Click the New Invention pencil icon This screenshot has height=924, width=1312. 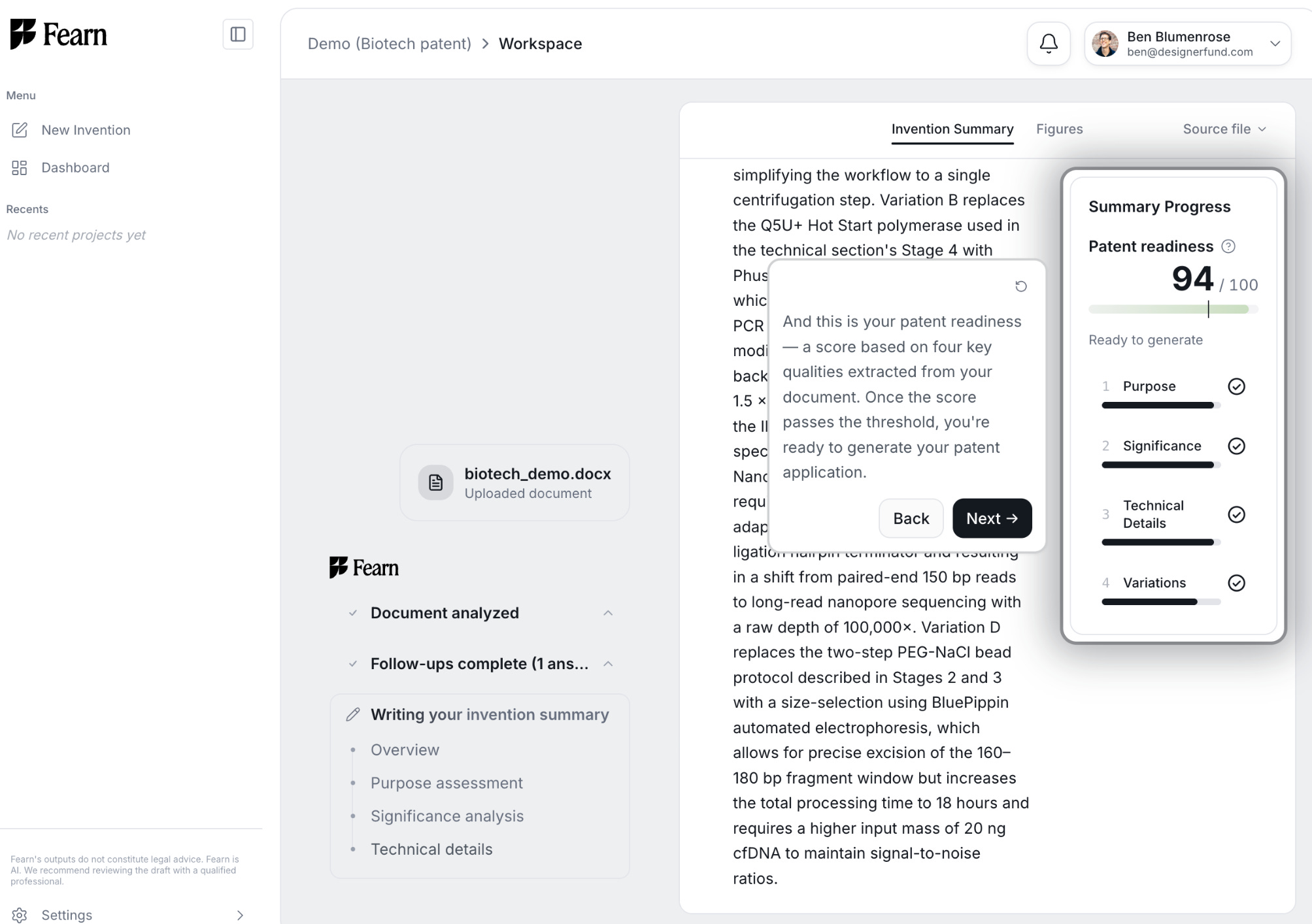20,130
